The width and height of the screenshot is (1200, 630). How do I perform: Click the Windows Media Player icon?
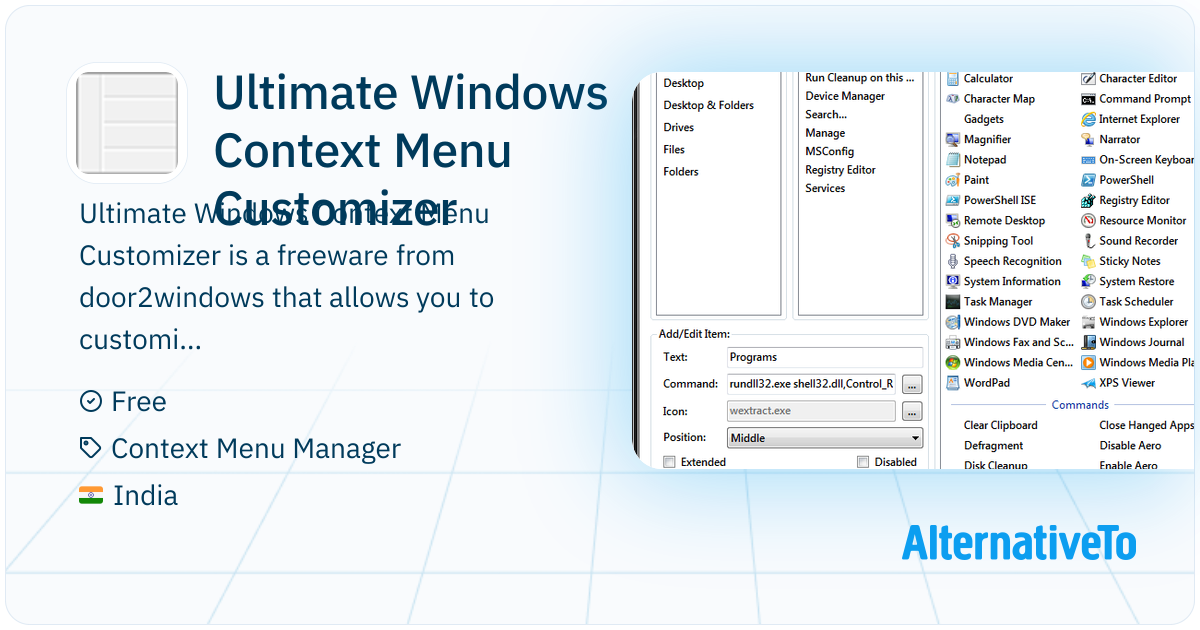1089,363
